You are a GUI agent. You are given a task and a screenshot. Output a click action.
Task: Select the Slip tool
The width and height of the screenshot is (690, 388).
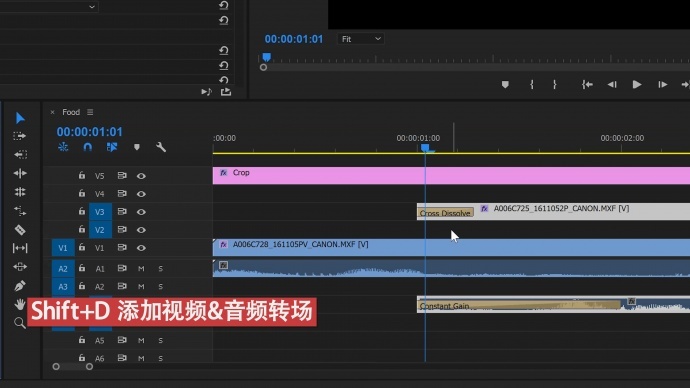point(20,248)
